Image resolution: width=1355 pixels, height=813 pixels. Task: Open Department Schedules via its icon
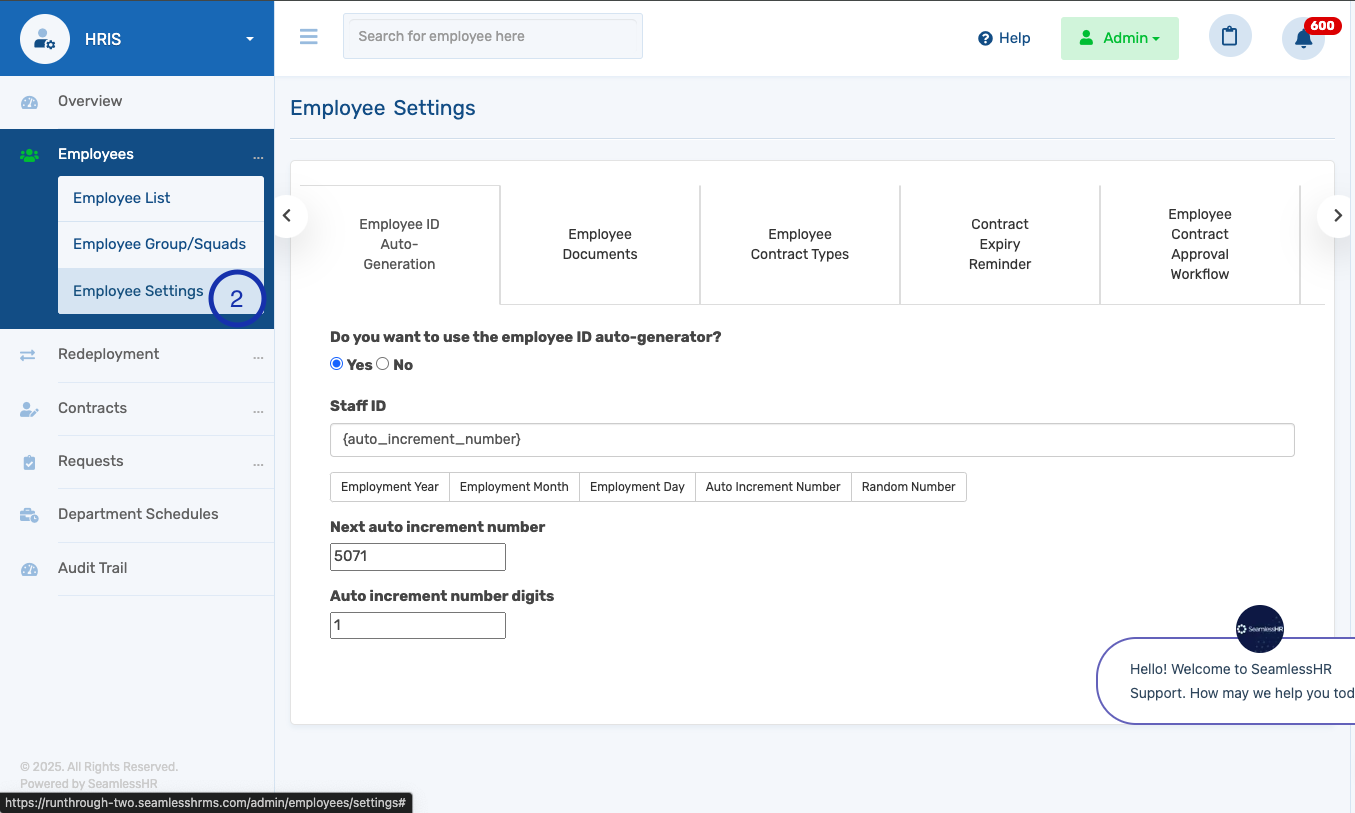30,514
